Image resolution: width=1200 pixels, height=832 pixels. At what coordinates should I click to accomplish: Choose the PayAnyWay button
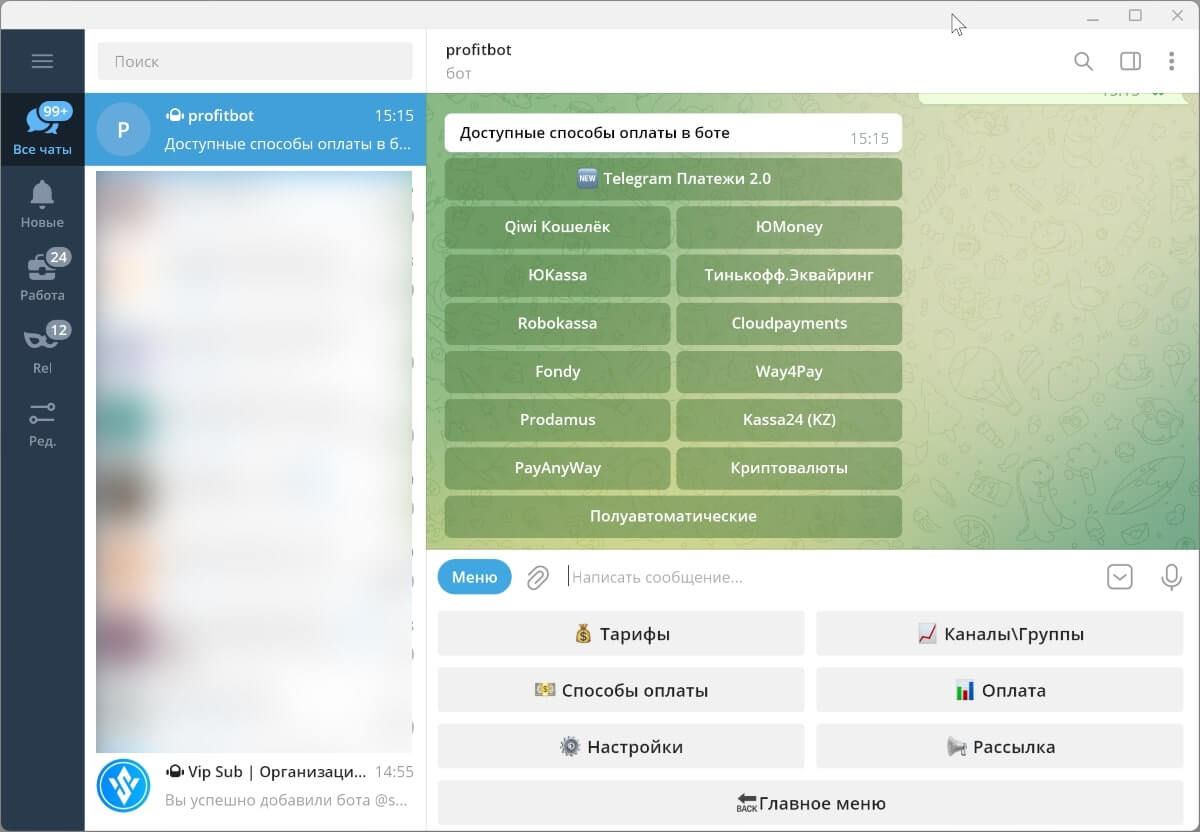(x=557, y=468)
